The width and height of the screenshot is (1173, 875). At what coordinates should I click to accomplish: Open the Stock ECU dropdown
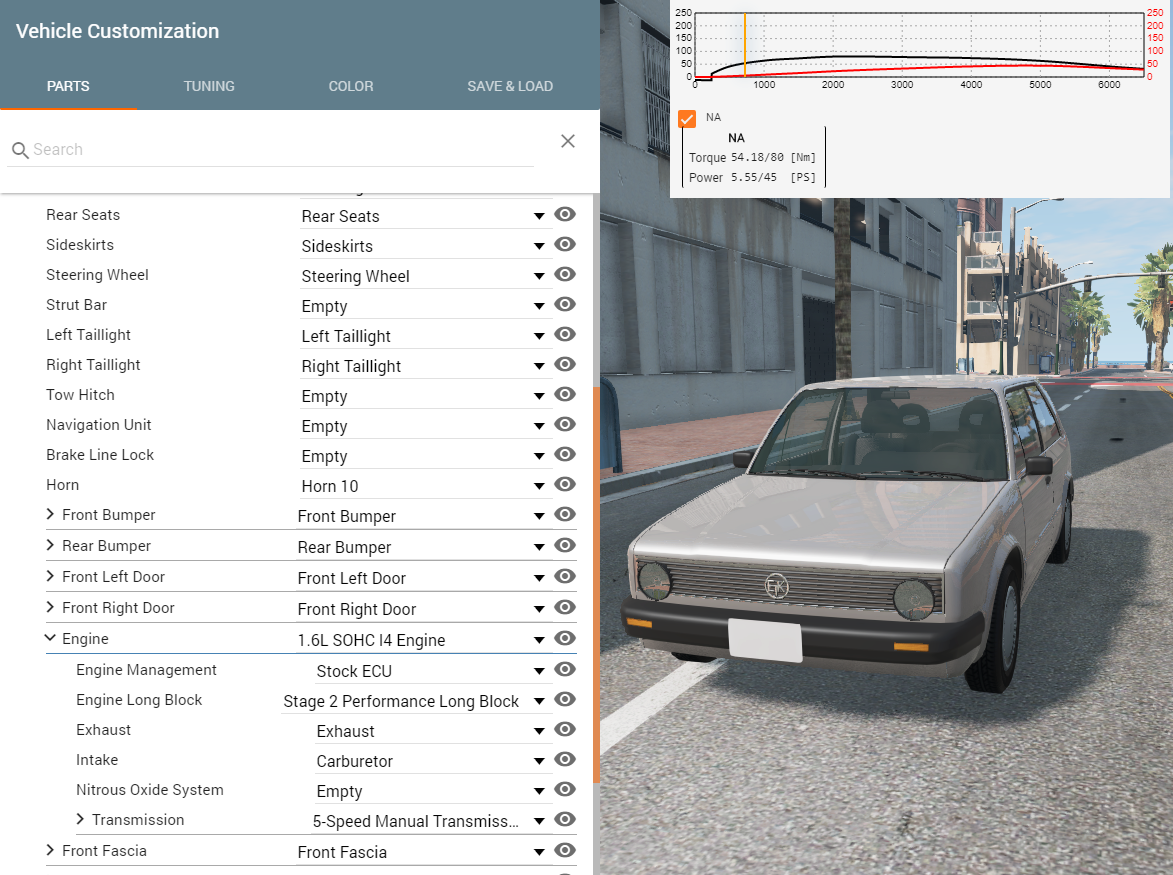coord(432,671)
